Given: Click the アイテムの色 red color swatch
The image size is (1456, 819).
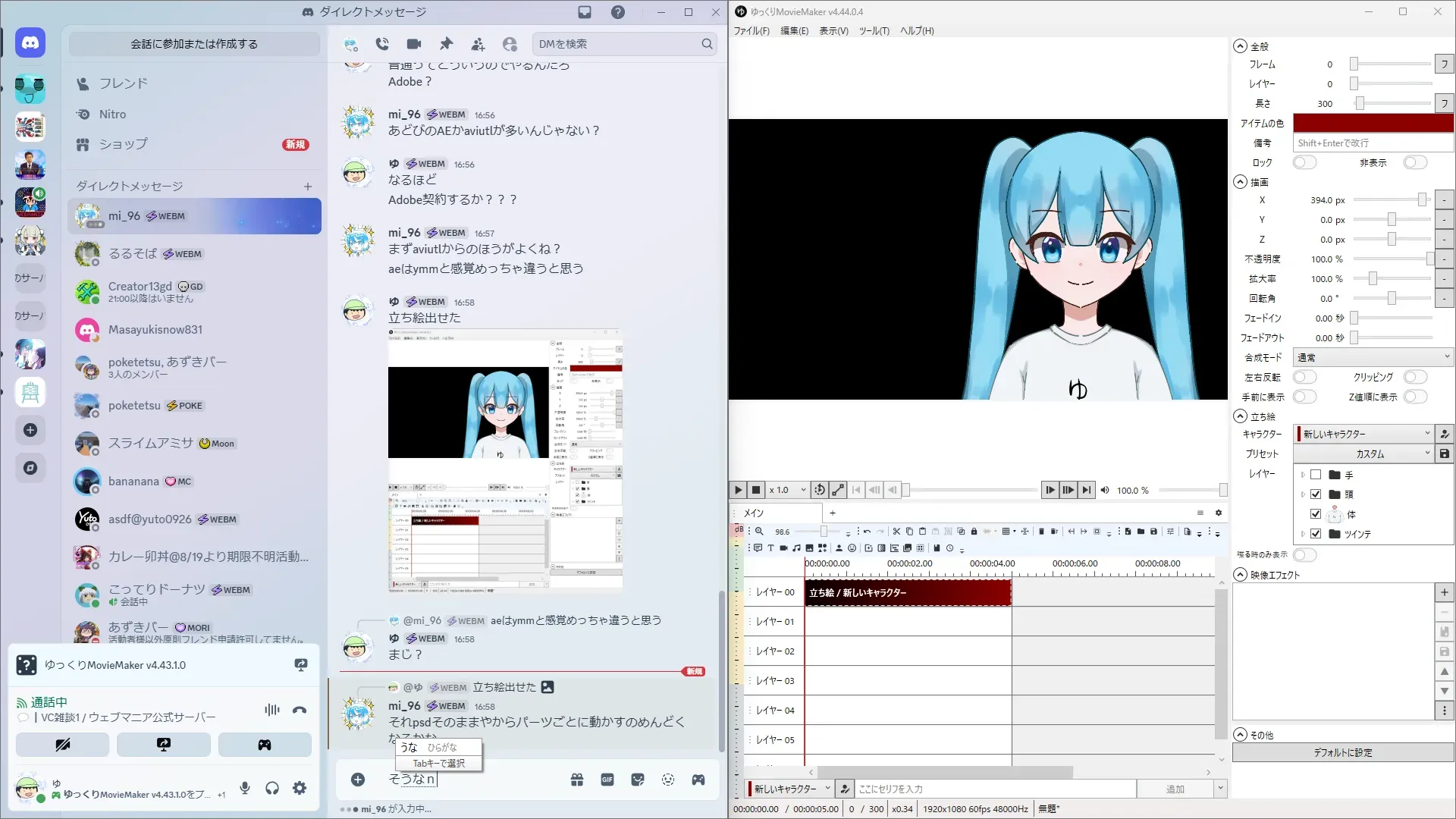Looking at the screenshot, I should pos(1373,123).
